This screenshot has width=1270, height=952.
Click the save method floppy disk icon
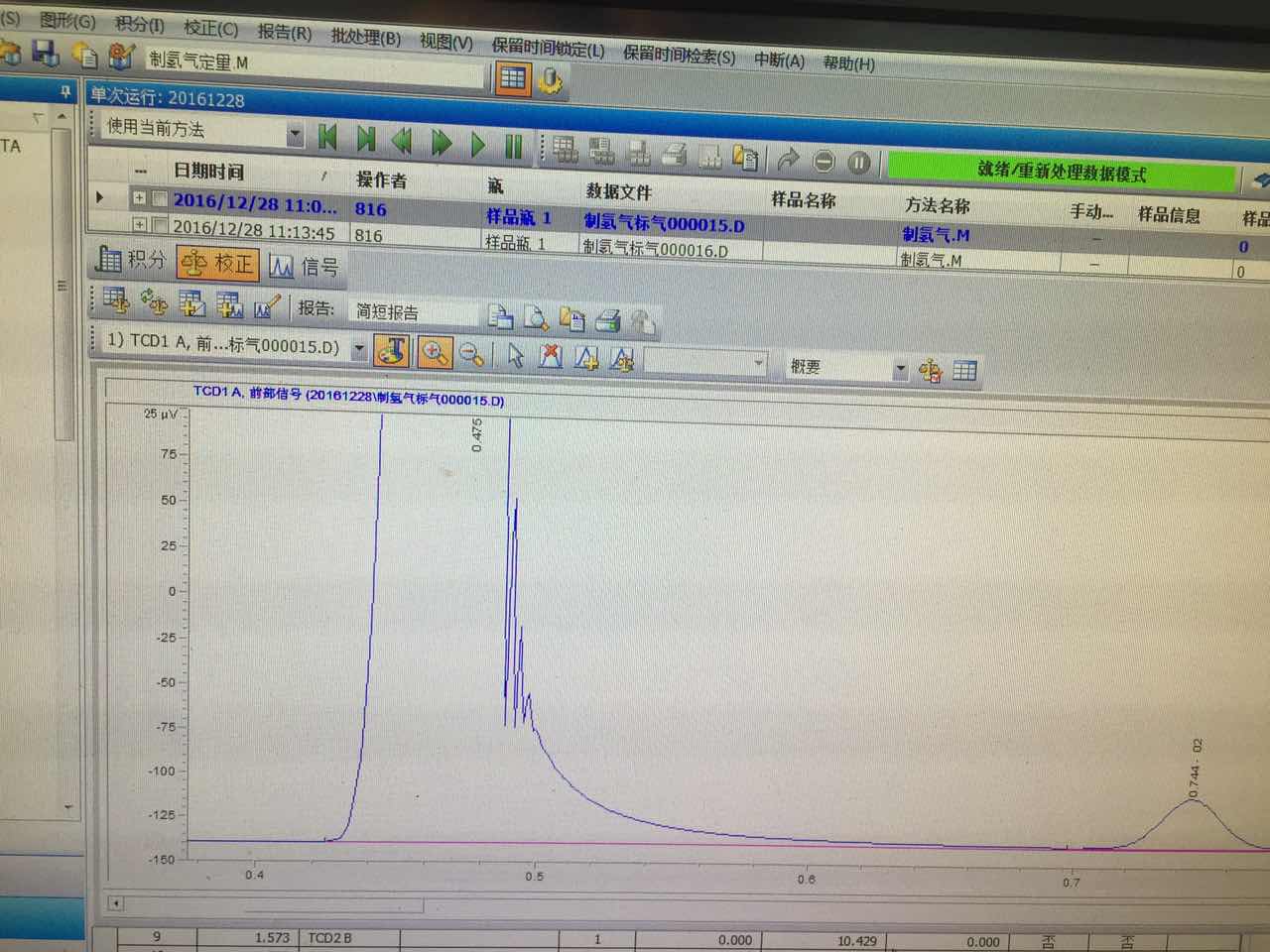(x=46, y=54)
